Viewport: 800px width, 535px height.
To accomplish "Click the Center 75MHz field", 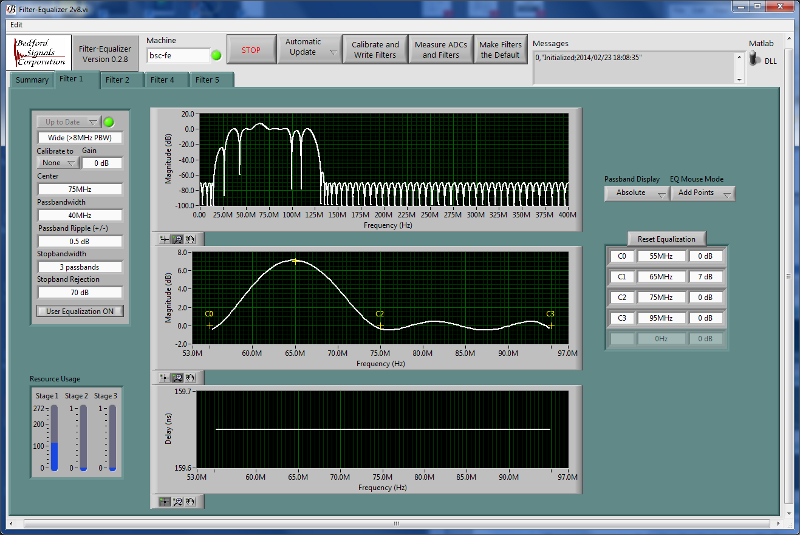I will 80,189.
